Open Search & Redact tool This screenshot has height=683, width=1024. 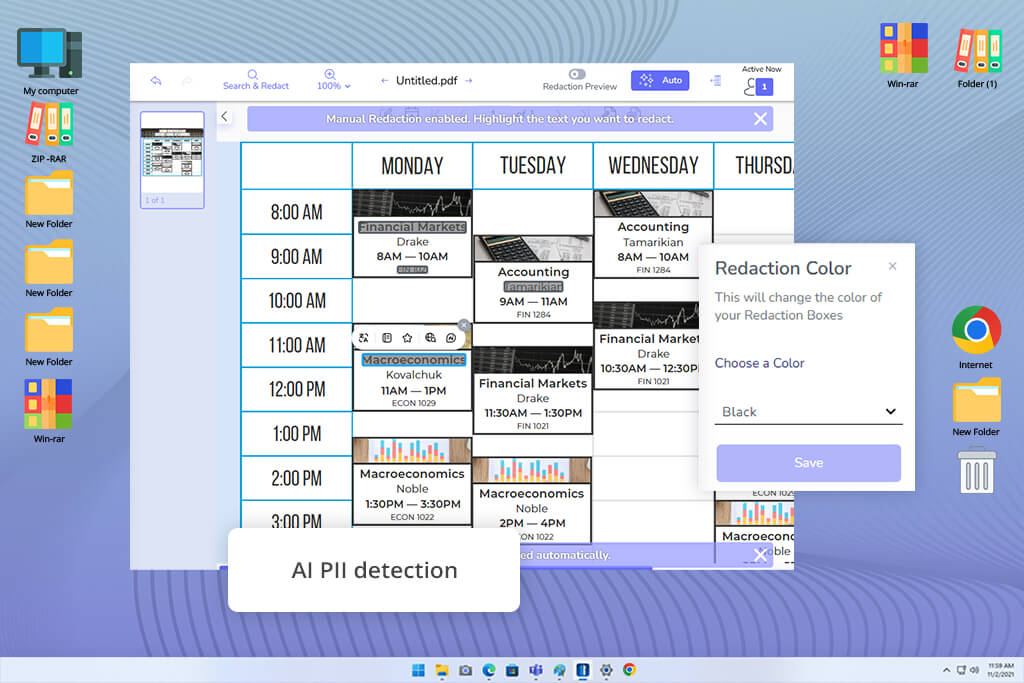(x=255, y=80)
